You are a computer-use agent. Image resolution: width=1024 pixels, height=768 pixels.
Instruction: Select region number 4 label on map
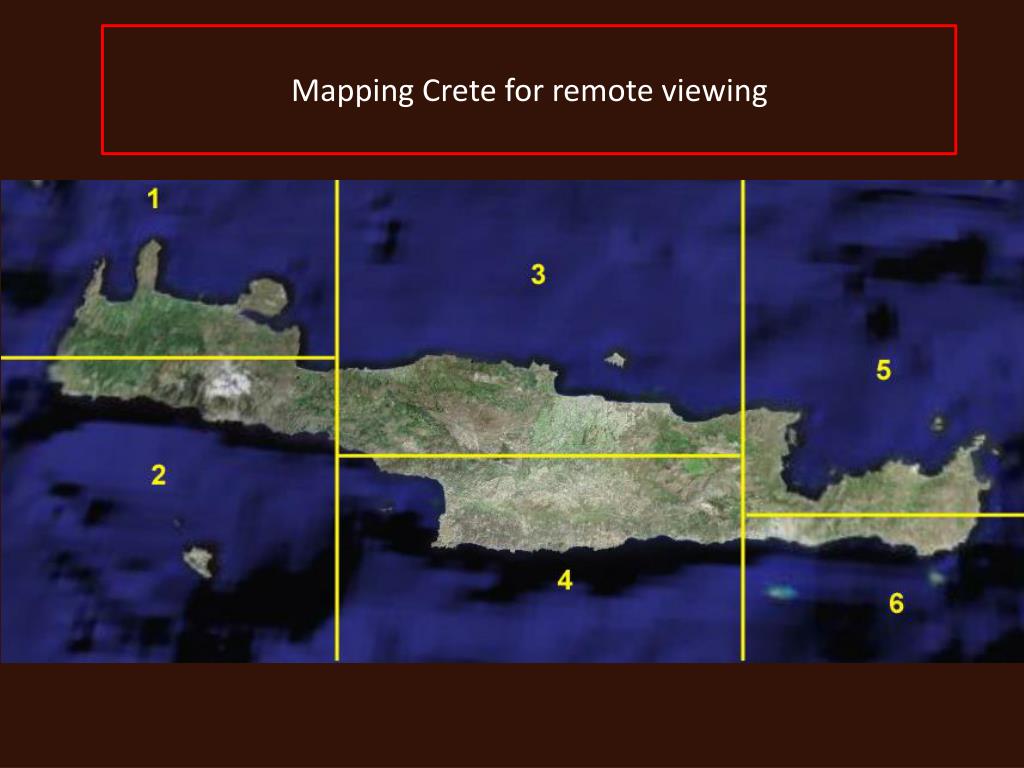tap(565, 579)
